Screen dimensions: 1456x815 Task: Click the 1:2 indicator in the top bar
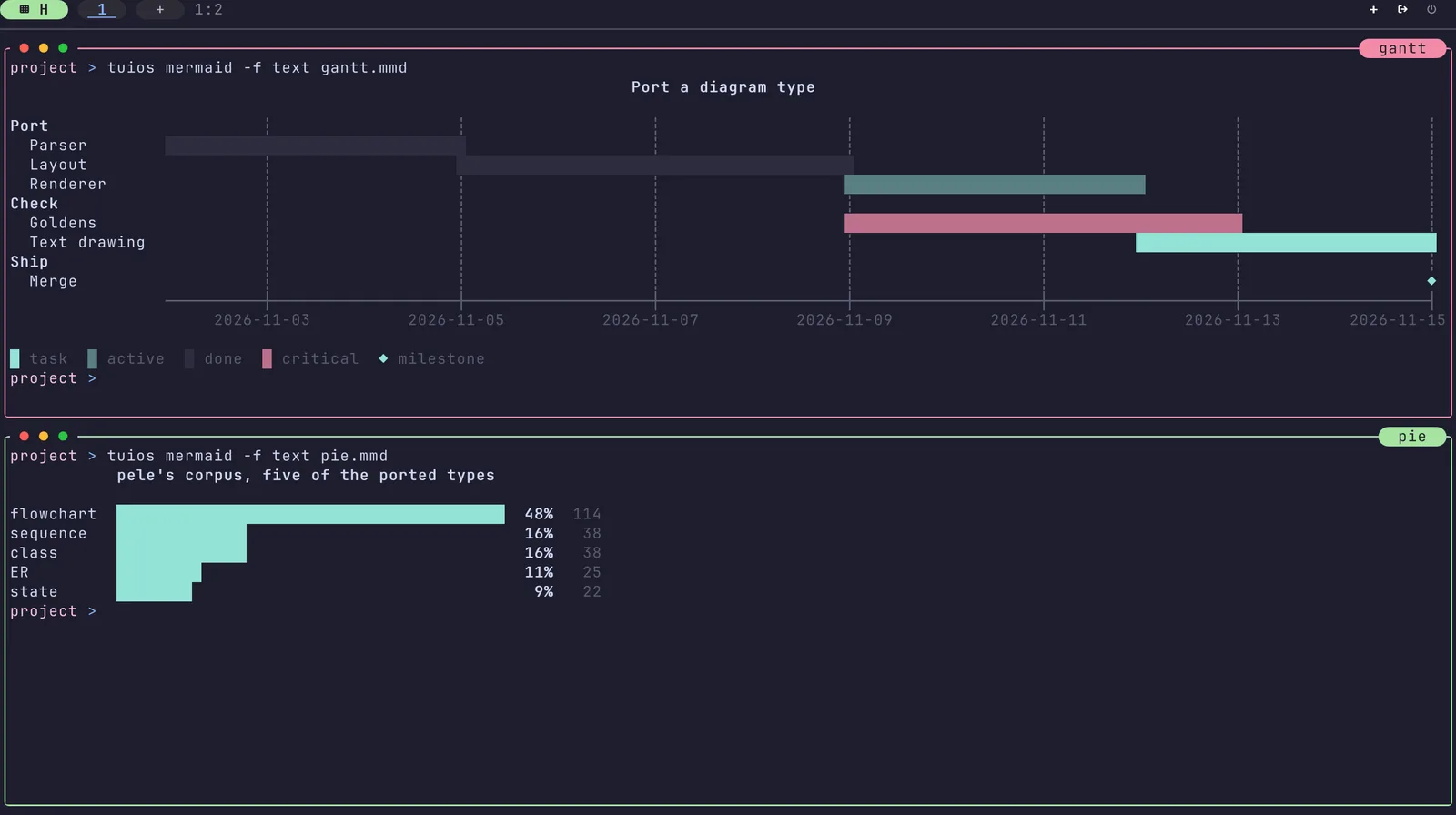click(x=208, y=10)
